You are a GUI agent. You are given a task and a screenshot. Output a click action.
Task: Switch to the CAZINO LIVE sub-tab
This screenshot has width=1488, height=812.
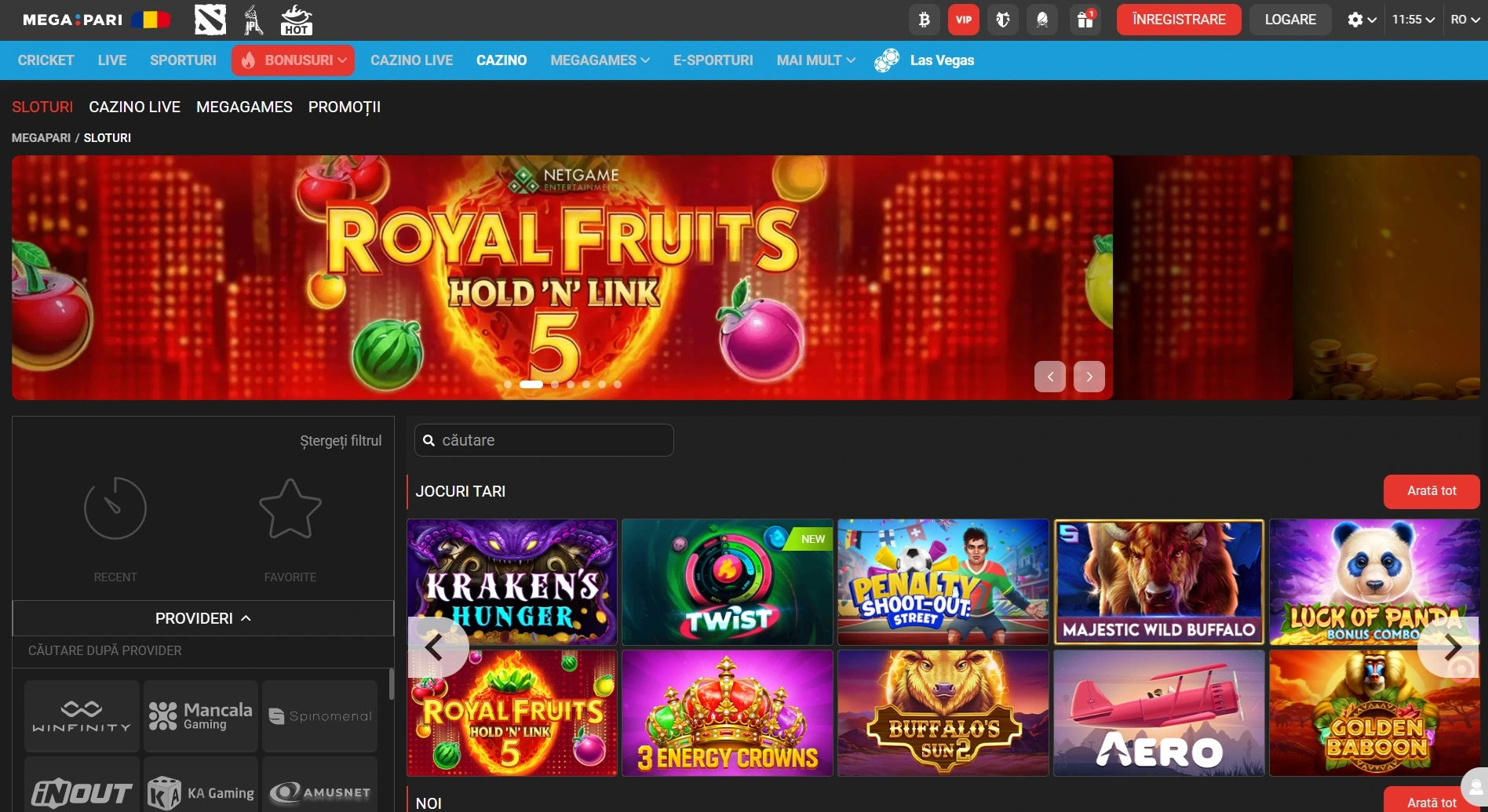pyautogui.click(x=134, y=107)
